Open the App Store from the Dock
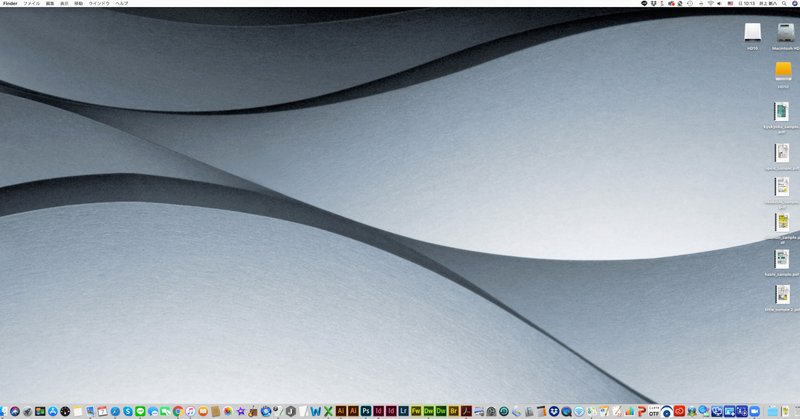 [x=53, y=411]
